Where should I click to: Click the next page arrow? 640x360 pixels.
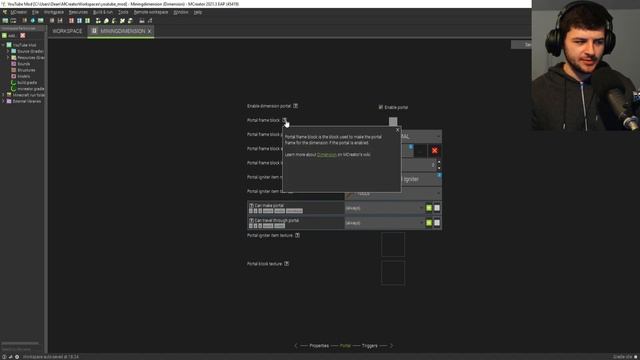[x=391, y=346]
